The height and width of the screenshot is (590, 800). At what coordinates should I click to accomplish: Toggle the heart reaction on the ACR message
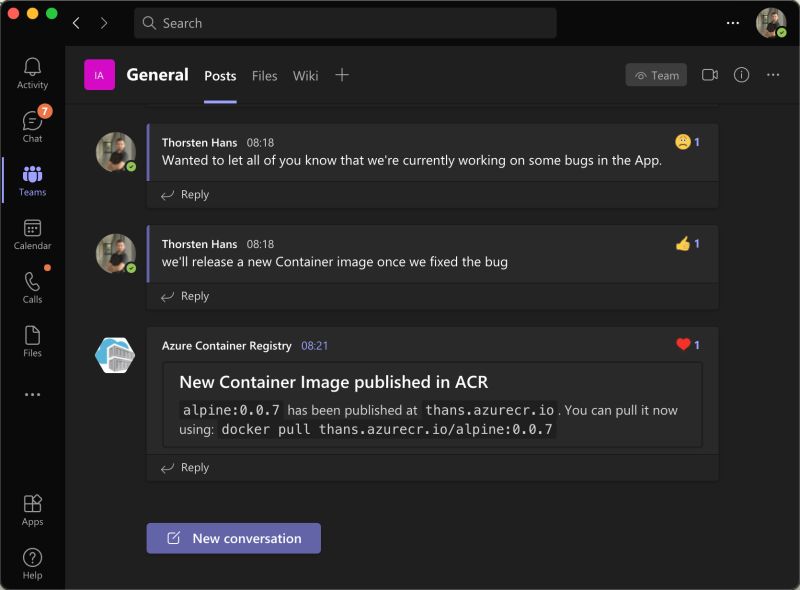tap(688, 344)
